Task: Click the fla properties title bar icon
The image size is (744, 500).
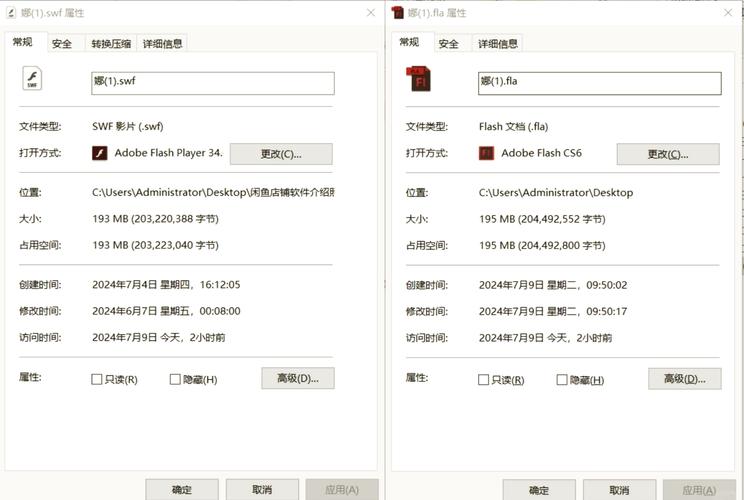Action: 398,13
